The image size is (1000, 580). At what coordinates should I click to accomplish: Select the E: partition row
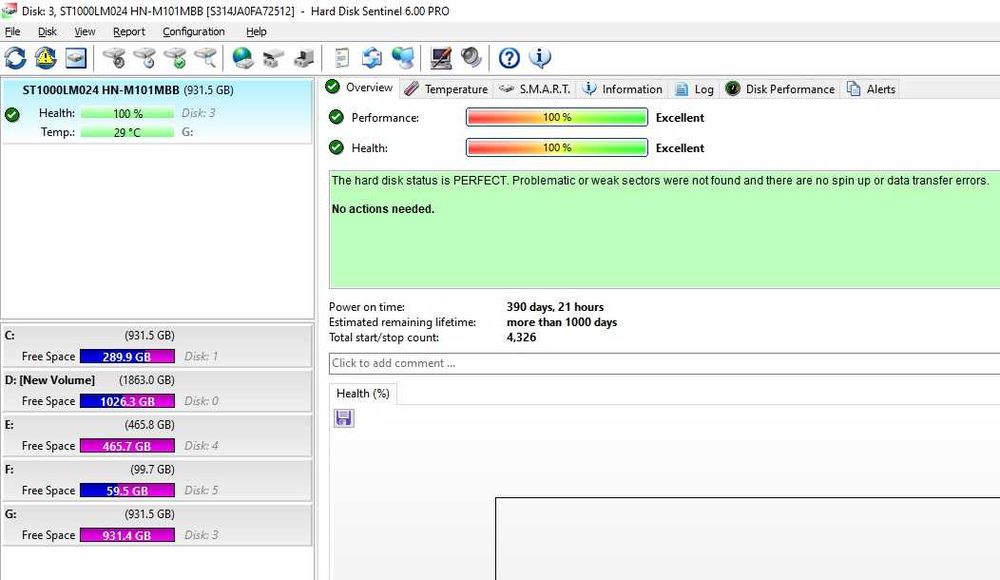(157, 435)
